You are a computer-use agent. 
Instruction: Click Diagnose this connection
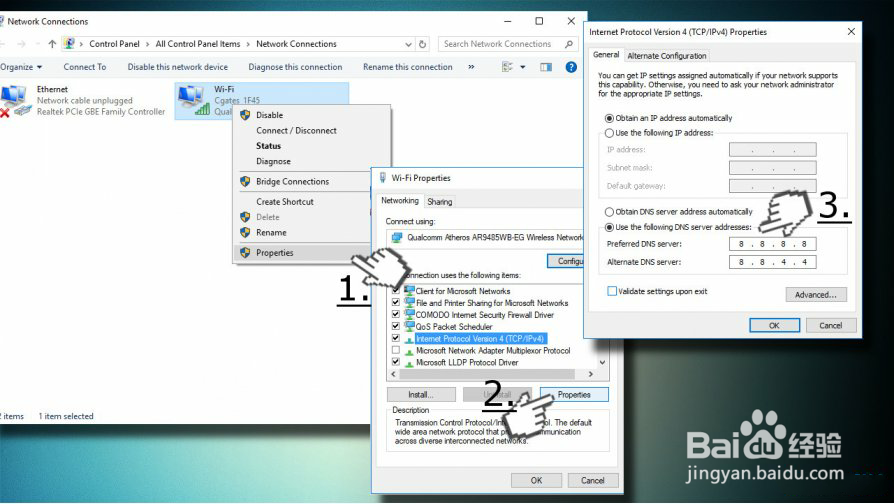295,67
